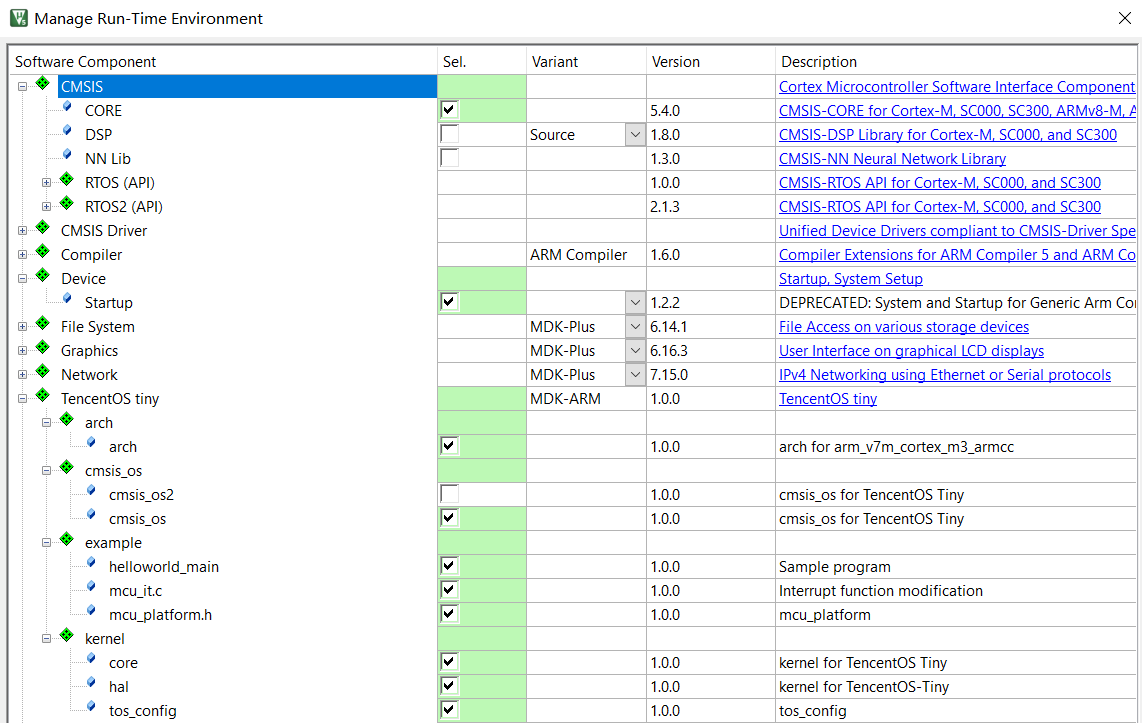Click the blue icon beside mcu_it.c
Screen dimensions: 1142x723
point(91,588)
